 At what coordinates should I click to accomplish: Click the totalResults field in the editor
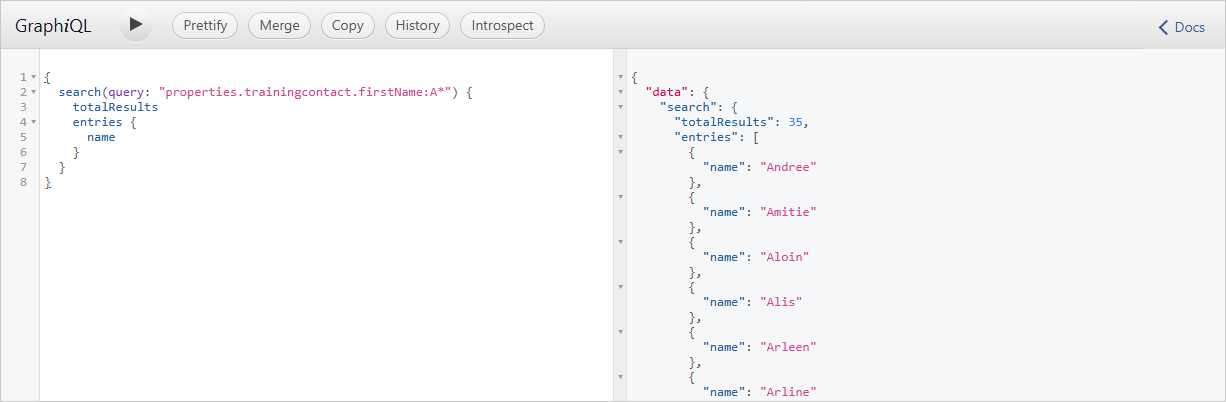point(115,107)
